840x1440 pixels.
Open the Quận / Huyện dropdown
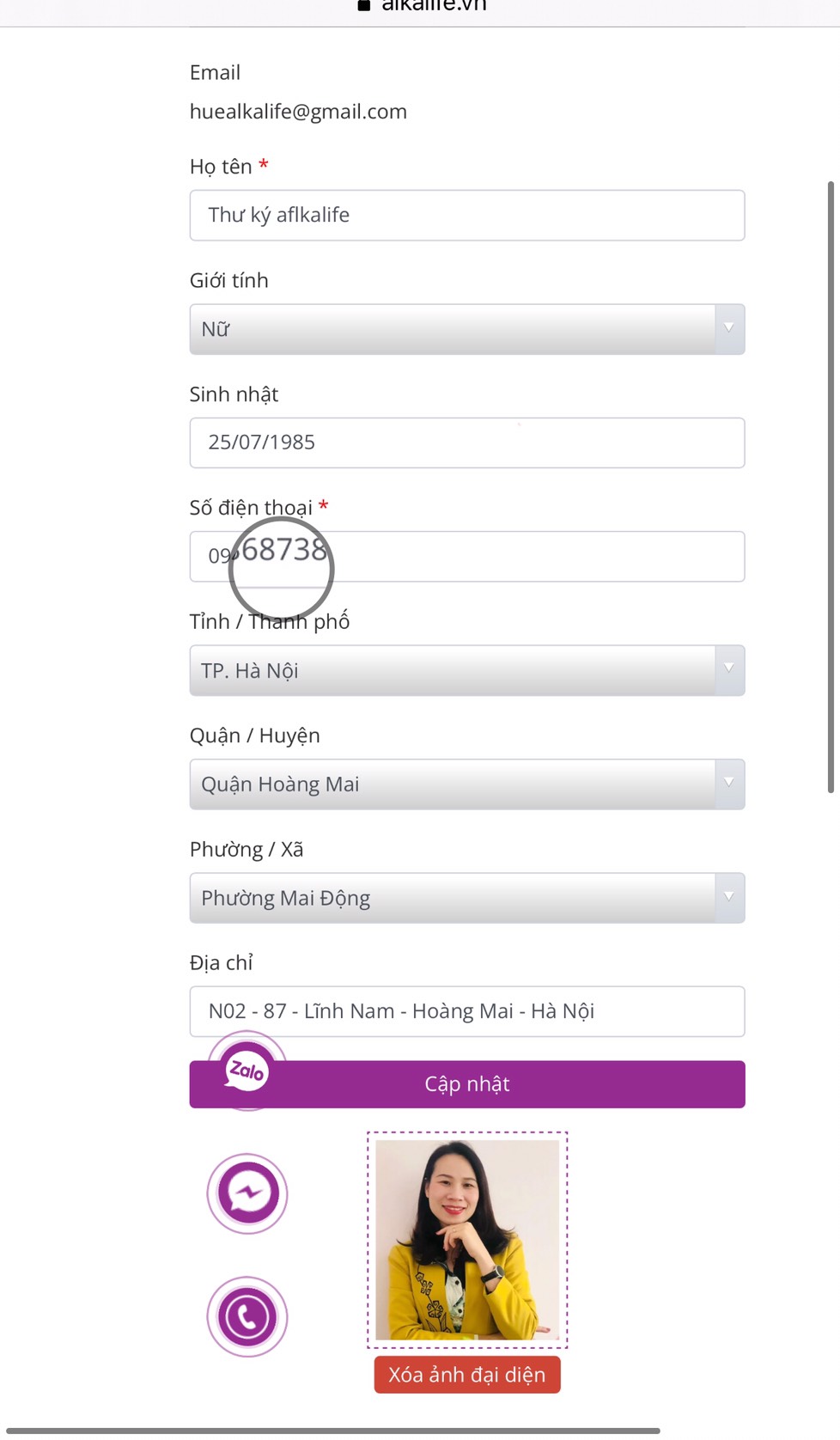pyautogui.click(x=466, y=784)
